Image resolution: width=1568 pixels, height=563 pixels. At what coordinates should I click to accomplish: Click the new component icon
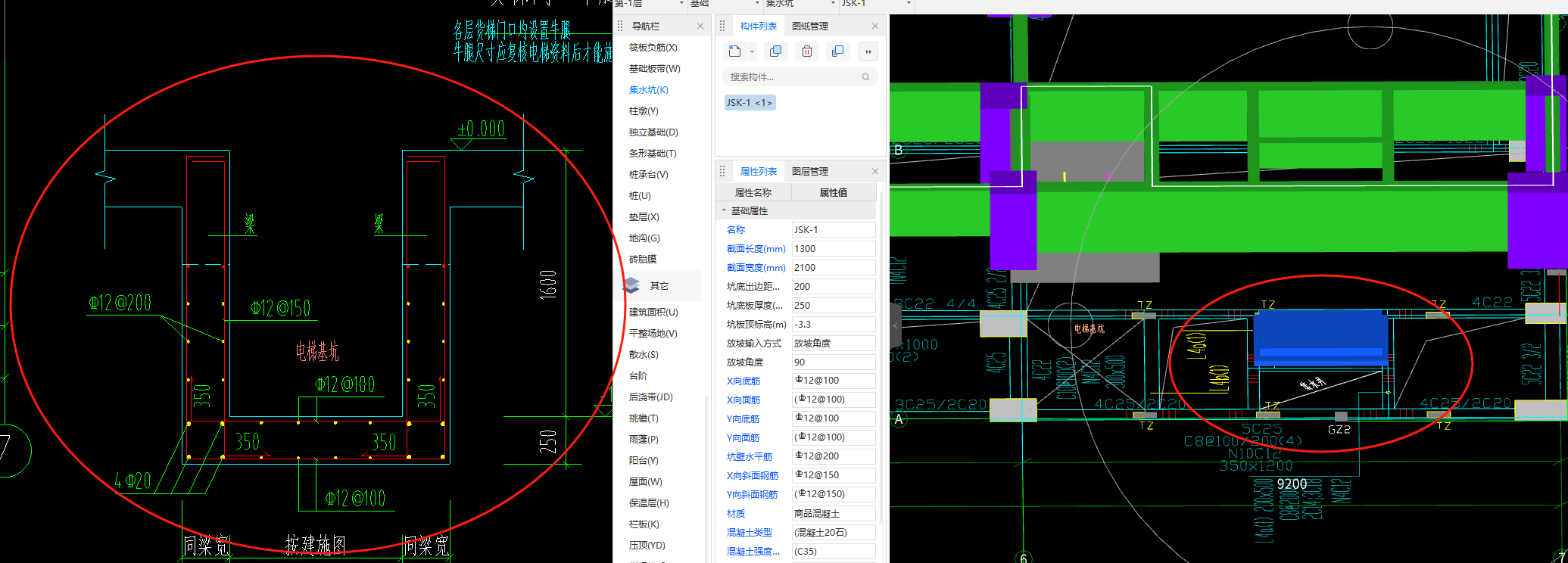click(x=734, y=51)
